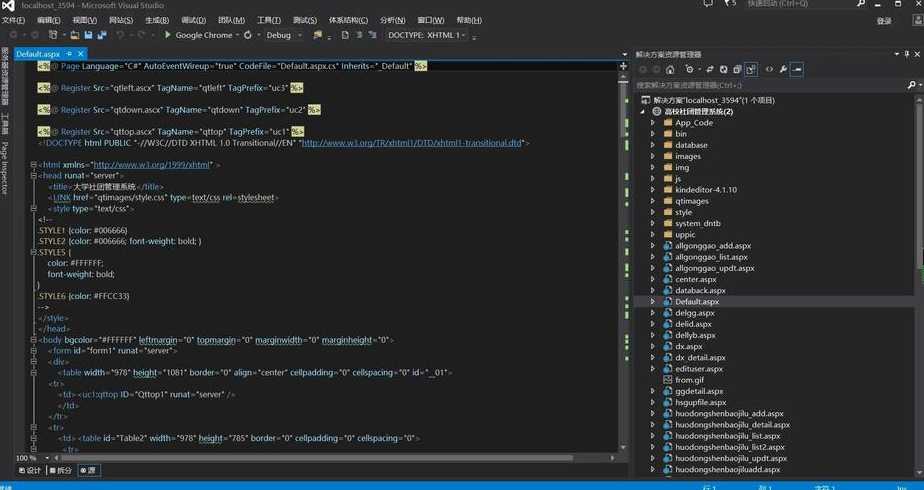Viewport: 924px width, 490px height.
Task: Open the 调试(D) menu
Action: coord(194,20)
